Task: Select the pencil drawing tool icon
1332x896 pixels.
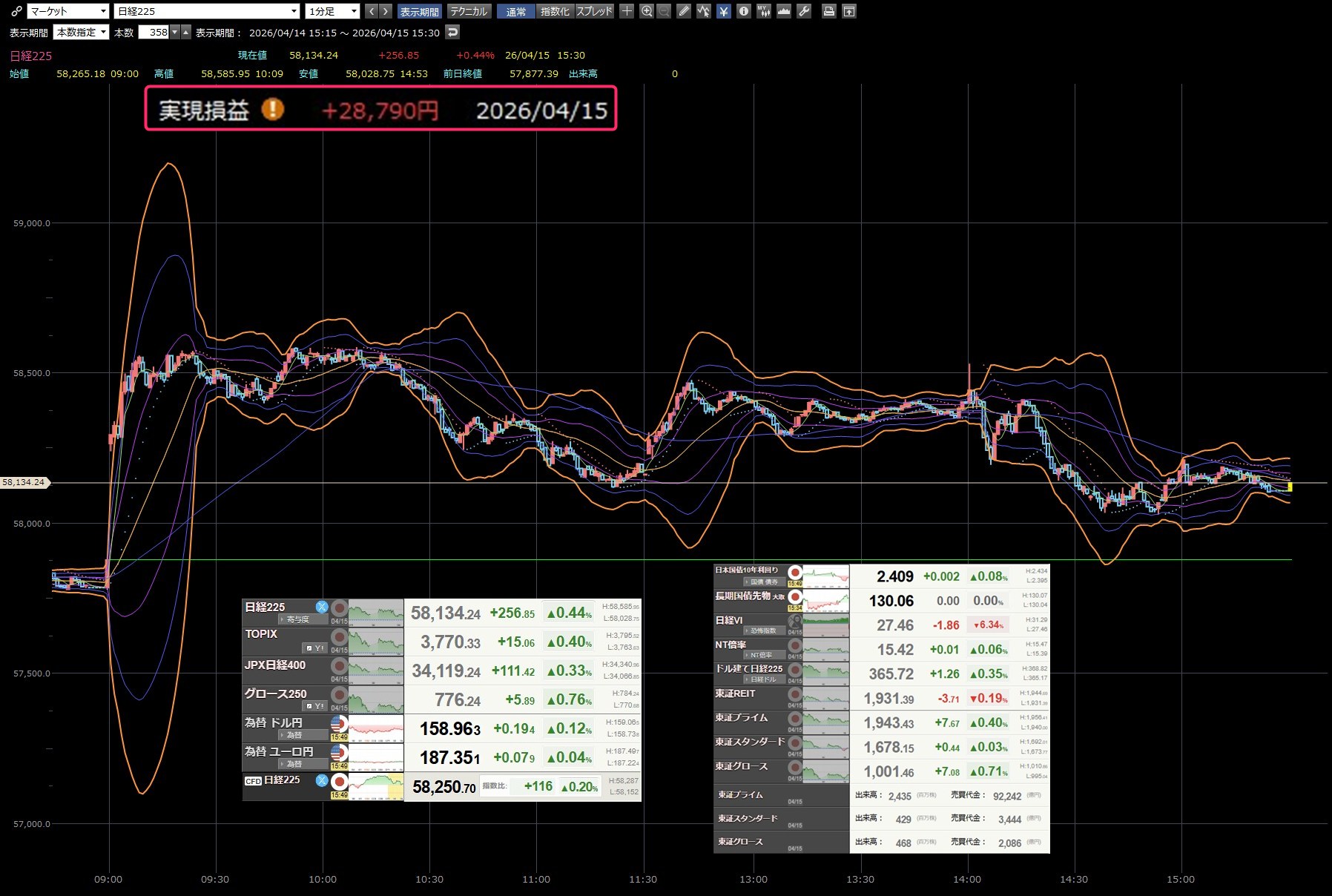Action: (x=684, y=11)
